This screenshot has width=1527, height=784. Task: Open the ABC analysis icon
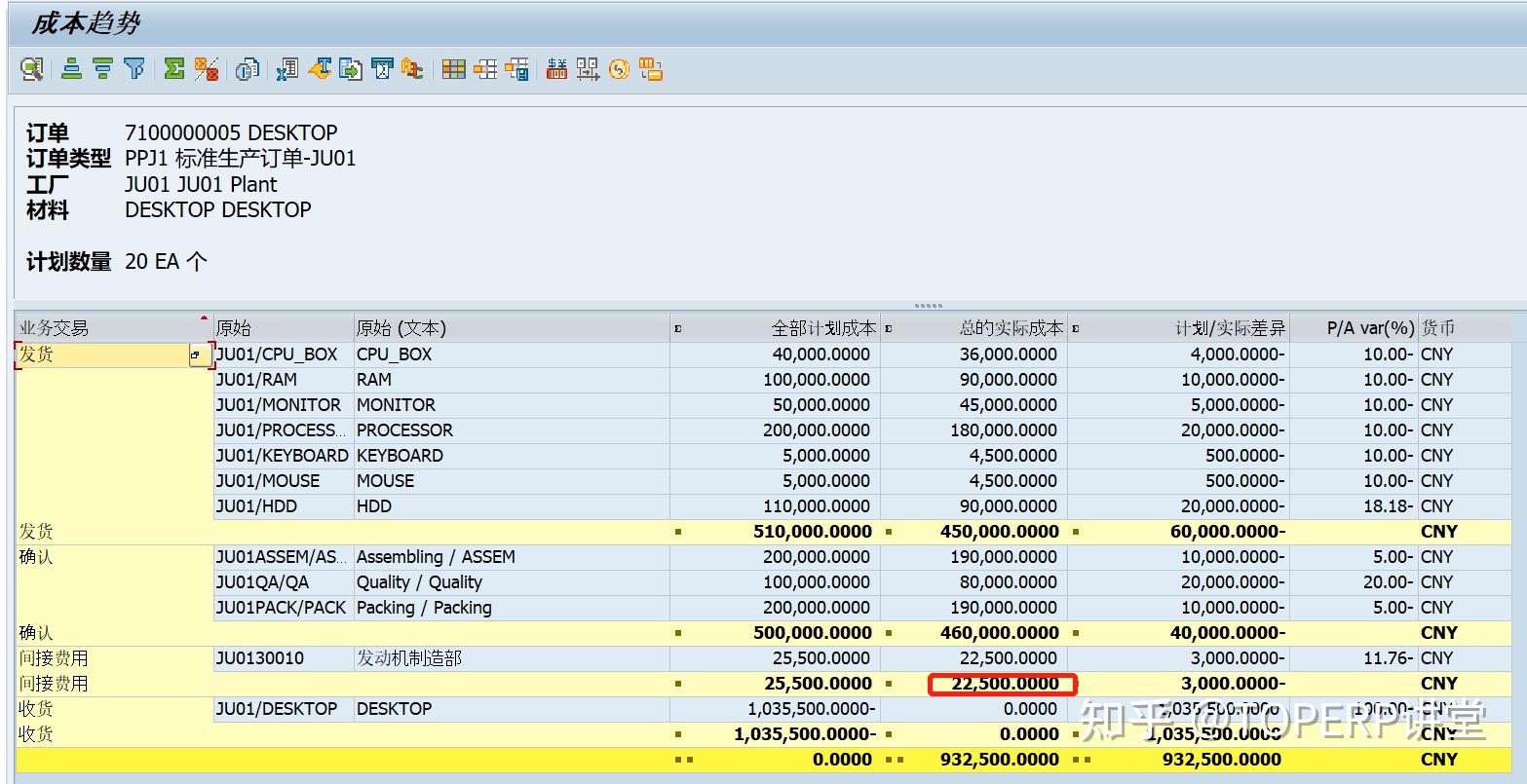411,68
